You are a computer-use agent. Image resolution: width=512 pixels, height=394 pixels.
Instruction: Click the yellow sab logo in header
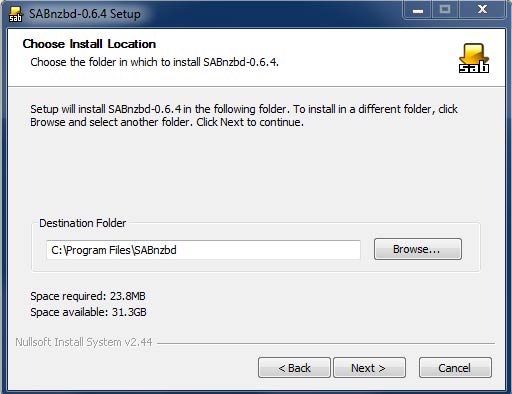[474, 58]
